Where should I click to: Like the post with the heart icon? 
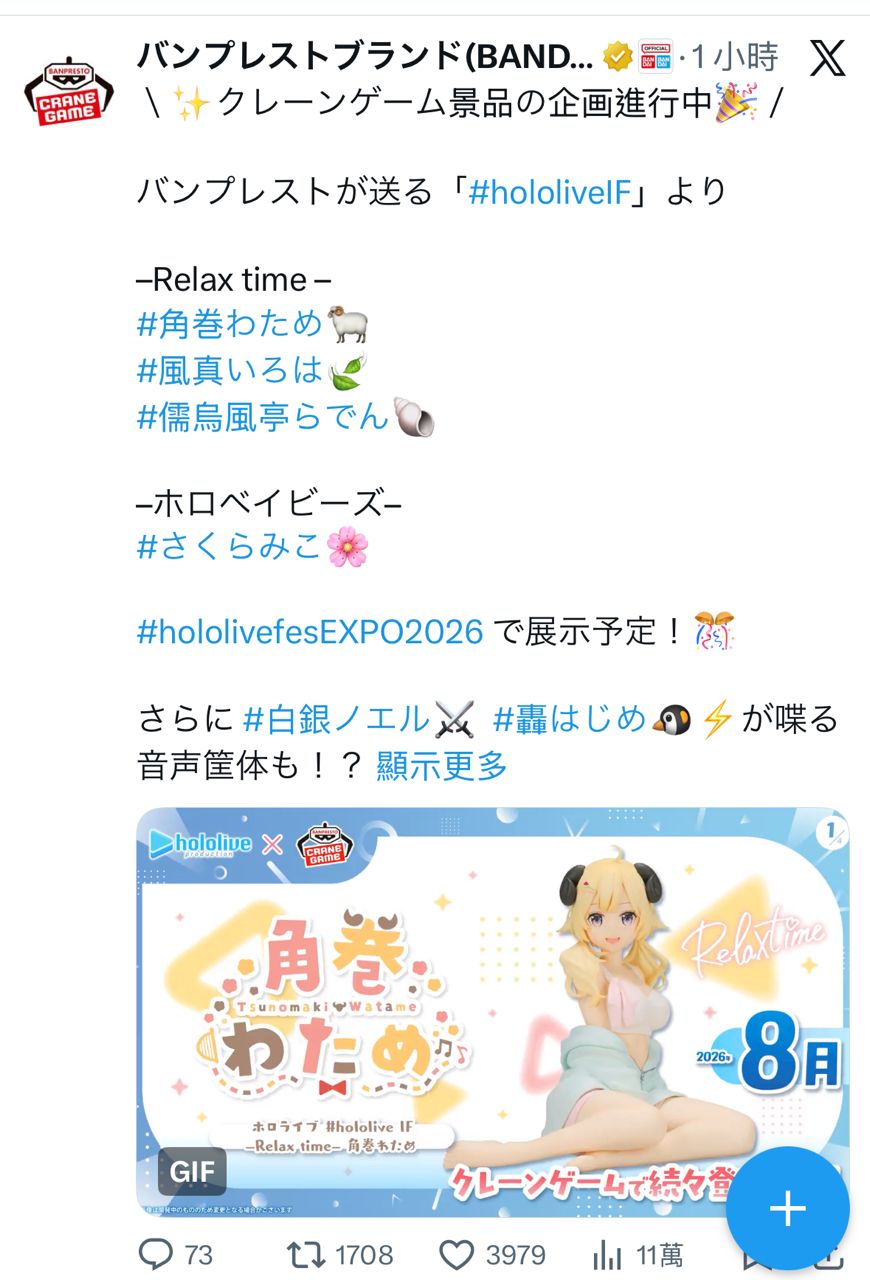click(456, 1253)
